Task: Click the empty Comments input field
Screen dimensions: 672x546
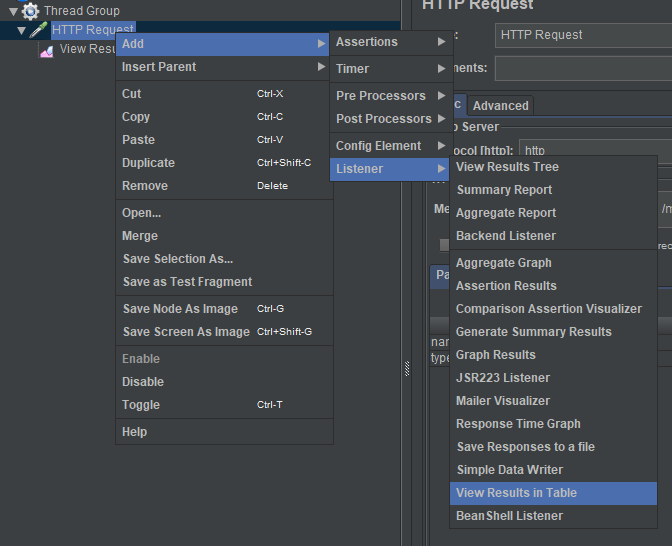Action: [x=583, y=68]
